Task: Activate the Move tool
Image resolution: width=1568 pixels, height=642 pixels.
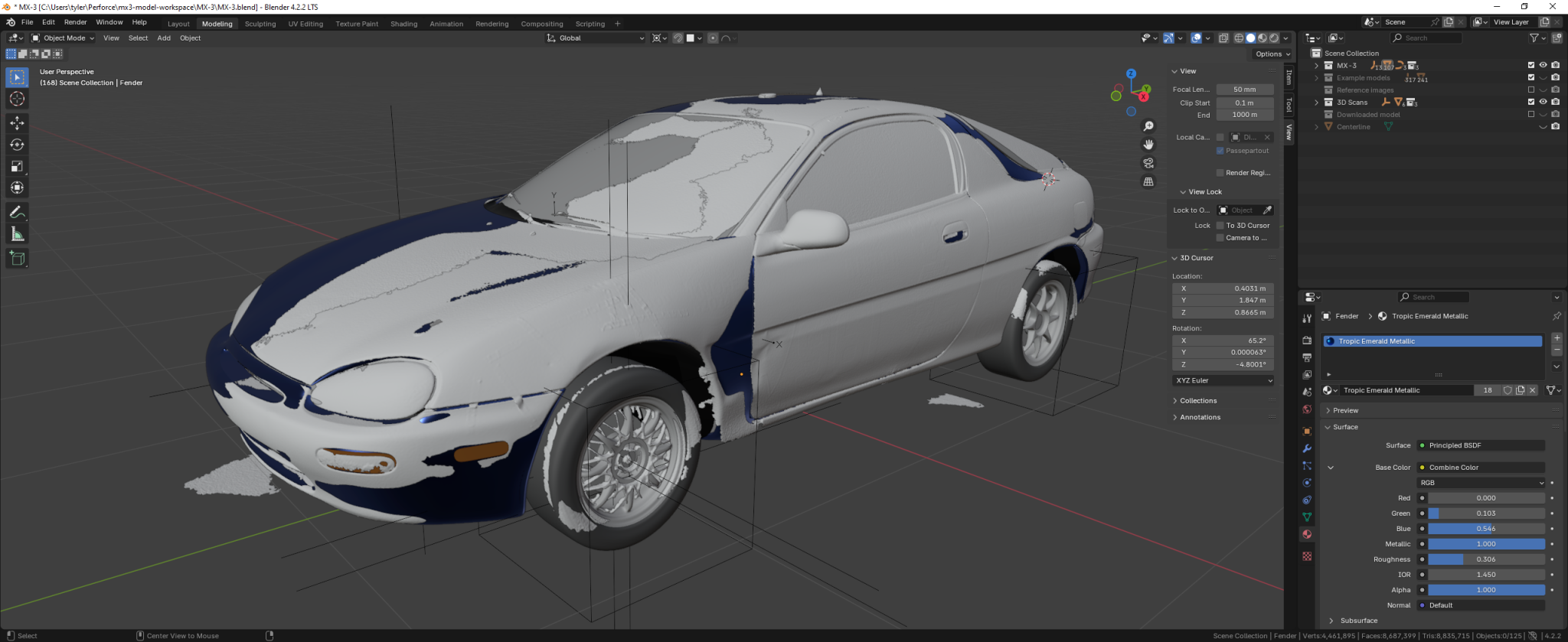Action: pos(17,123)
